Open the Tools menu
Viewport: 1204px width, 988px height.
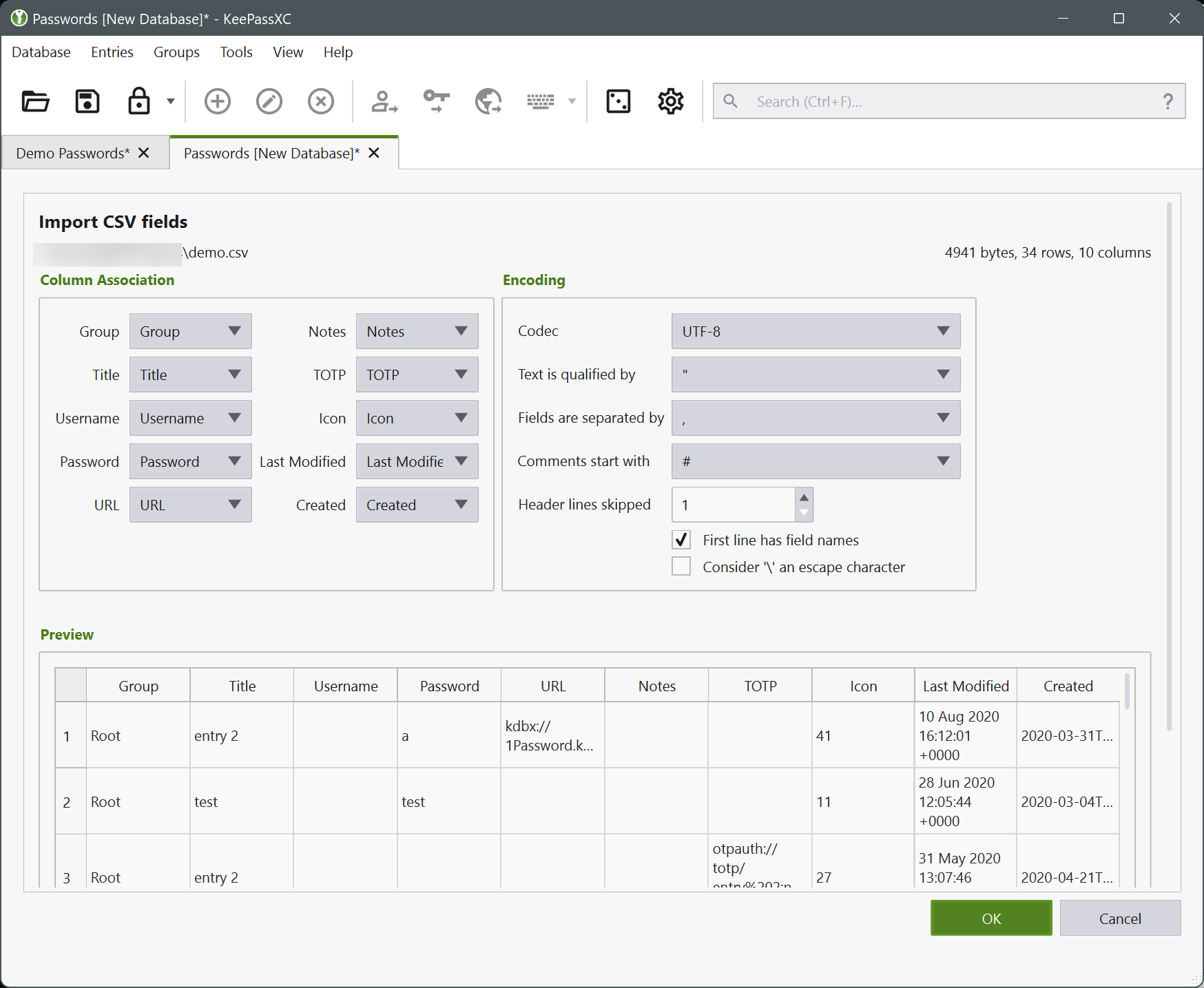tap(236, 52)
